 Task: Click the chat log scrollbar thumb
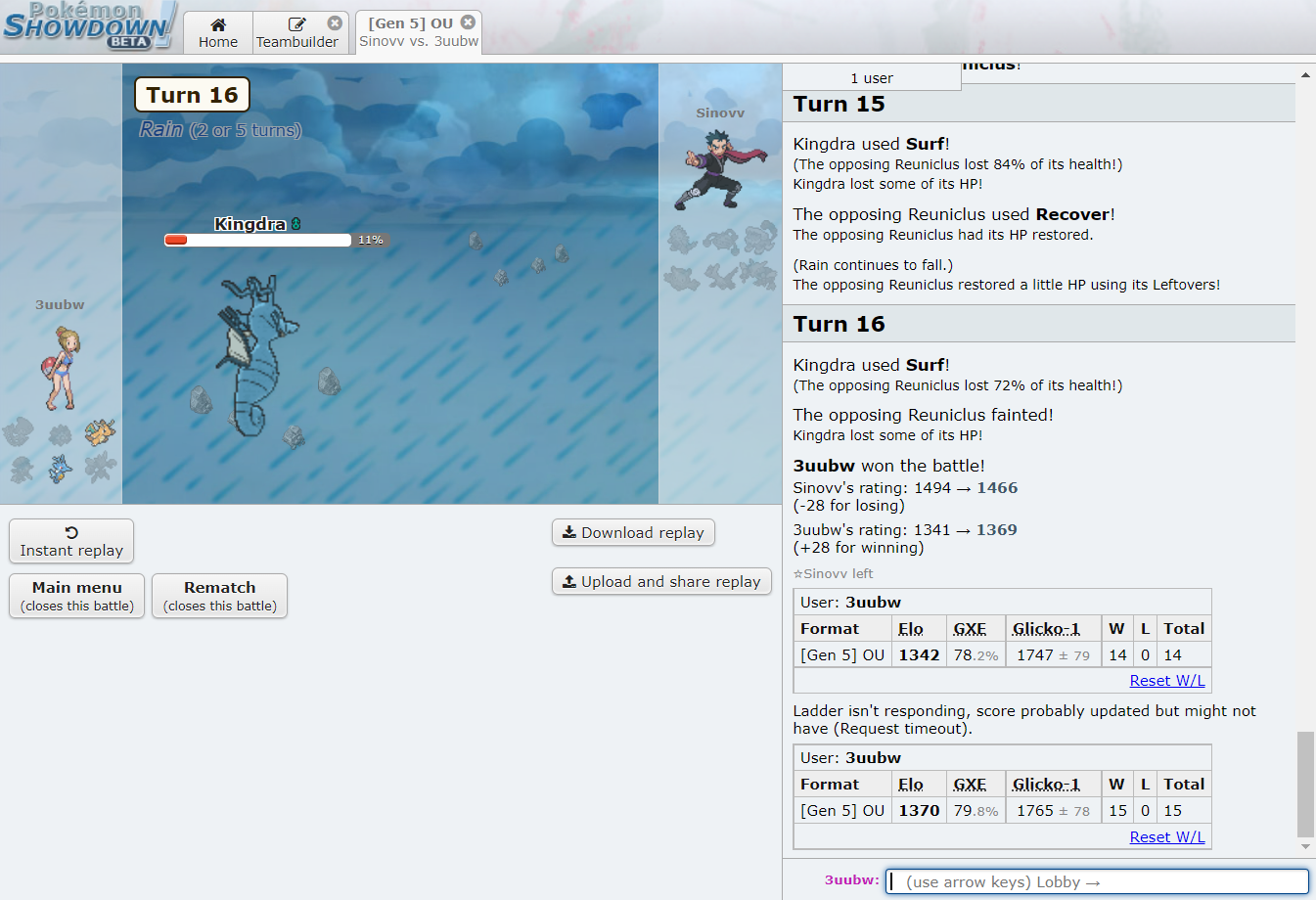pyautogui.click(x=1305, y=785)
